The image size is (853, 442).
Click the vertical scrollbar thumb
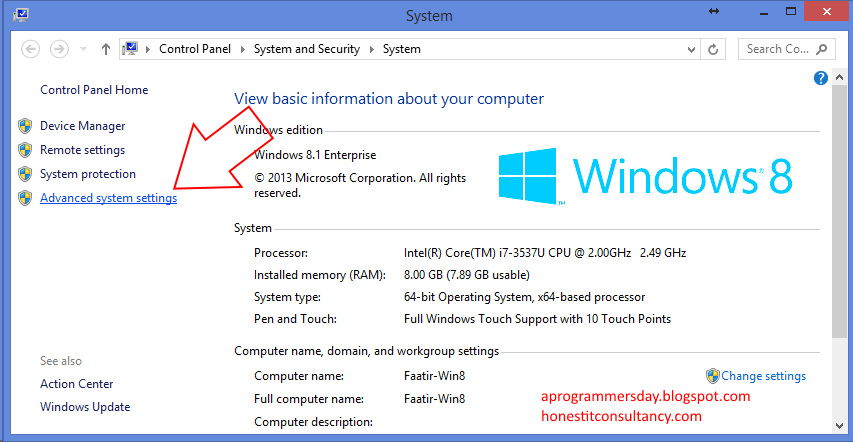click(839, 211)
